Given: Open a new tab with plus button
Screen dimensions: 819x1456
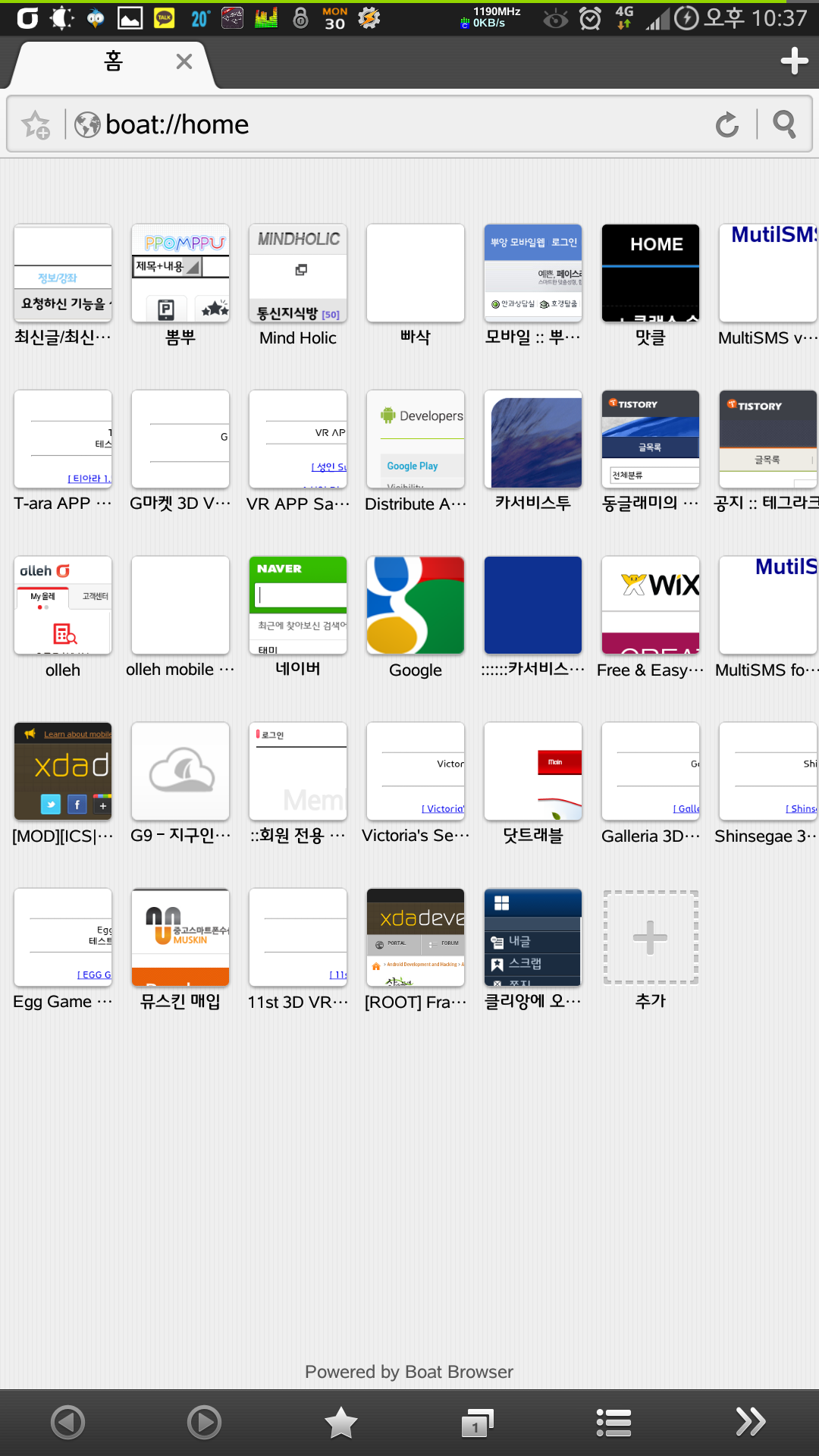Looking at the screenshot, I should click(x=794, y=61).
